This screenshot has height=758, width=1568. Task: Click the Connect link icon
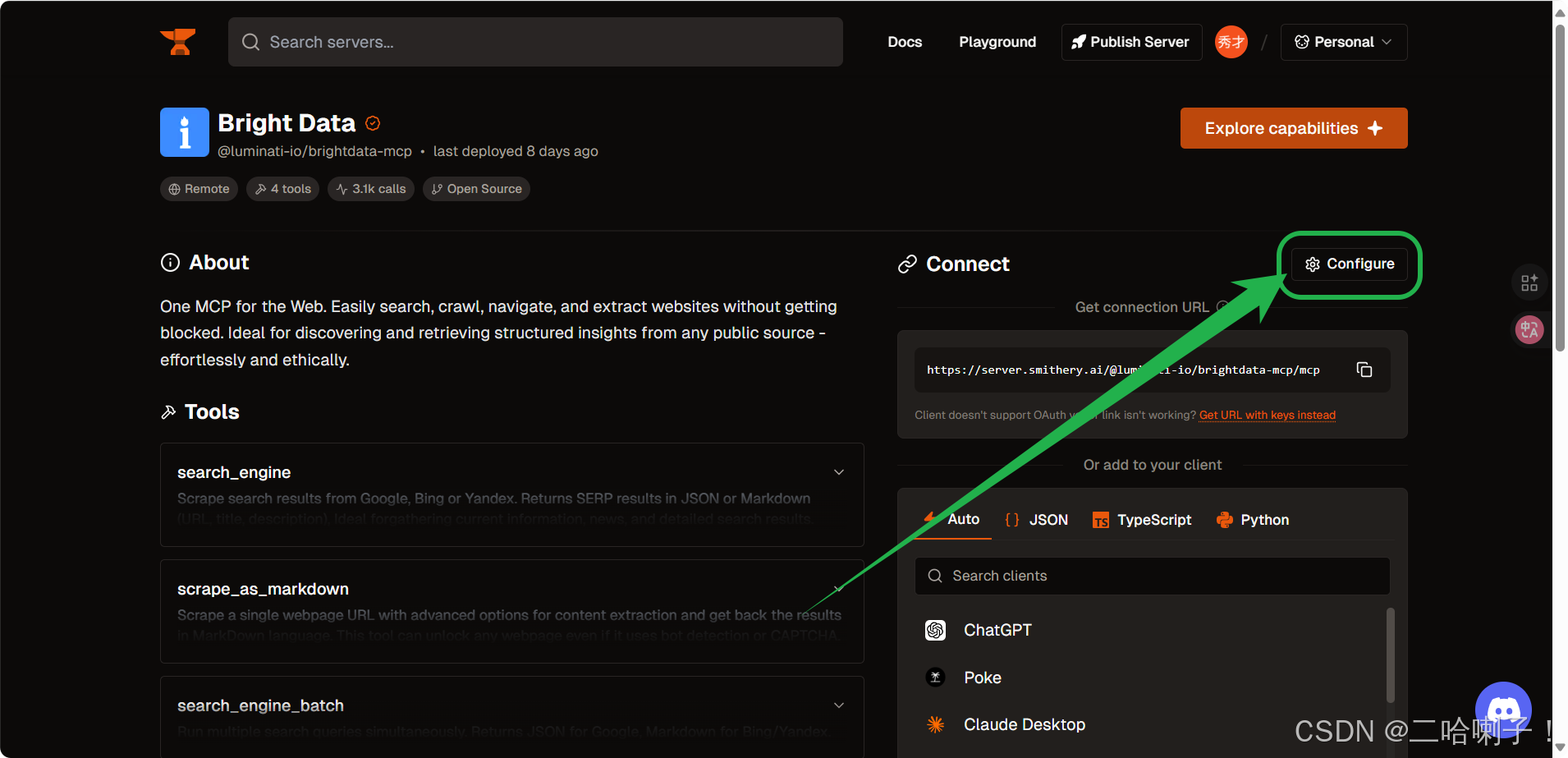pyautogui.click(x=907, y=264)
